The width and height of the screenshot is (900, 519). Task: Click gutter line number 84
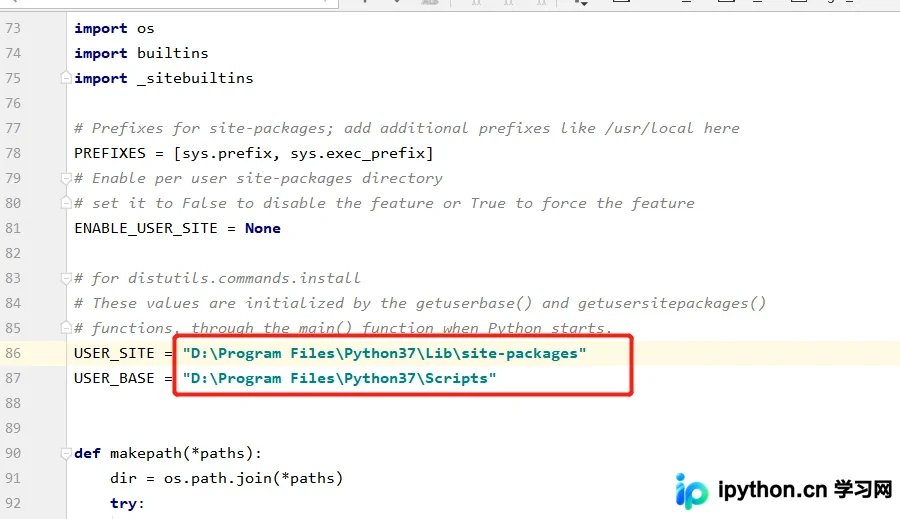click(x=13, y=303)
